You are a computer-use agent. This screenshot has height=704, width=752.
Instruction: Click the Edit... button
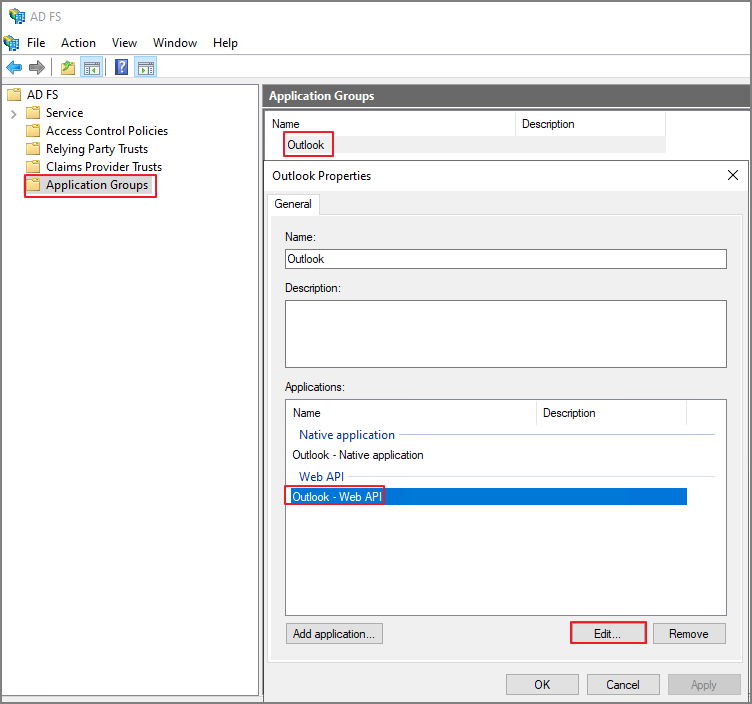click(x=608, y=634)
